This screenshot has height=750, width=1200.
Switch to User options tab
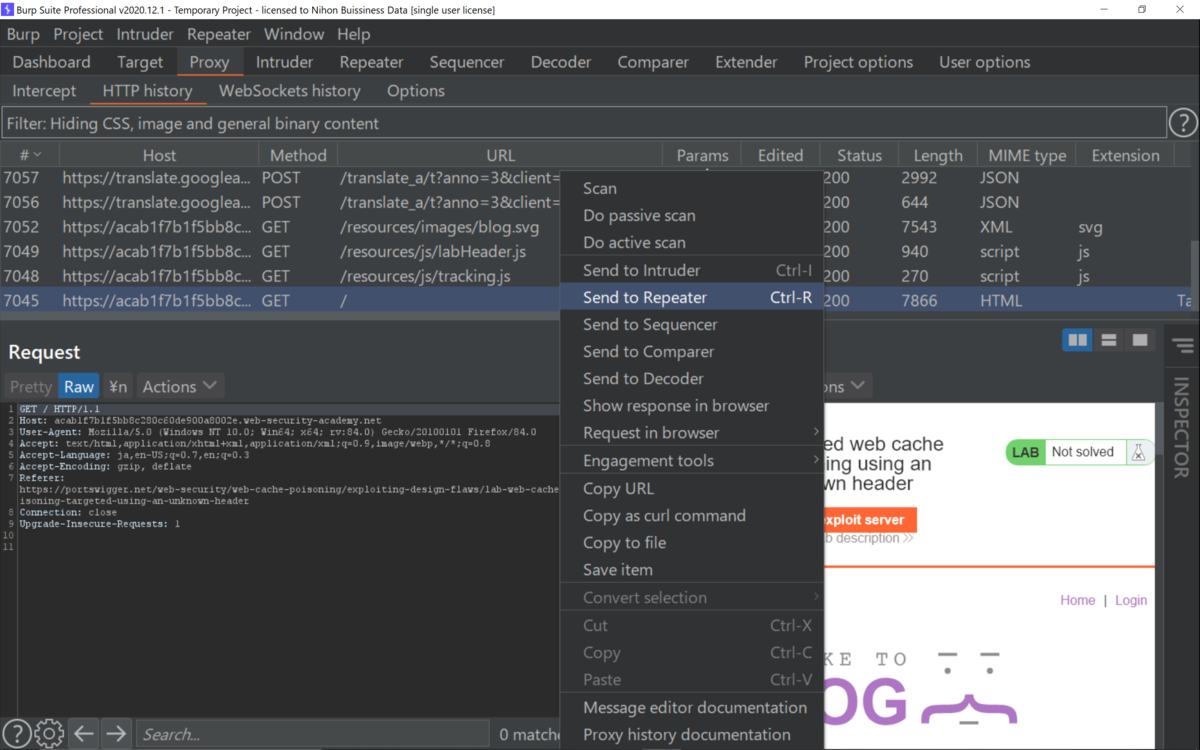pos(985,62)
